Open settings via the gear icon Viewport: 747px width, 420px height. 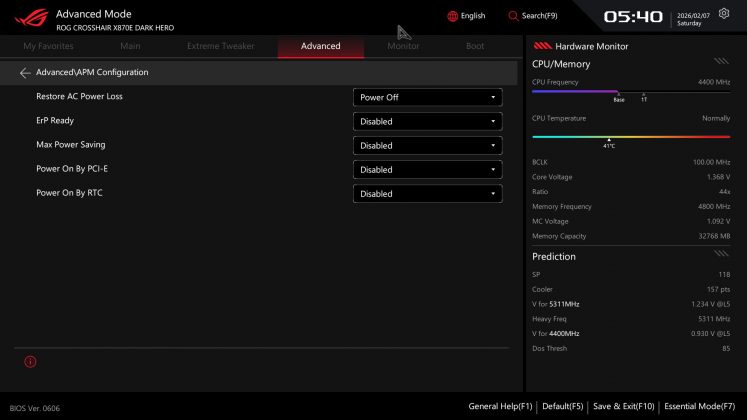pyautogui.click(x=724, y=14)
